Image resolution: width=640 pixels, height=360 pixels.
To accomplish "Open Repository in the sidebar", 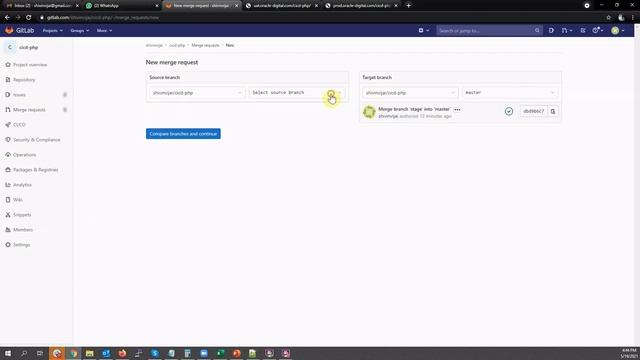I will click(x=20, y=80).
